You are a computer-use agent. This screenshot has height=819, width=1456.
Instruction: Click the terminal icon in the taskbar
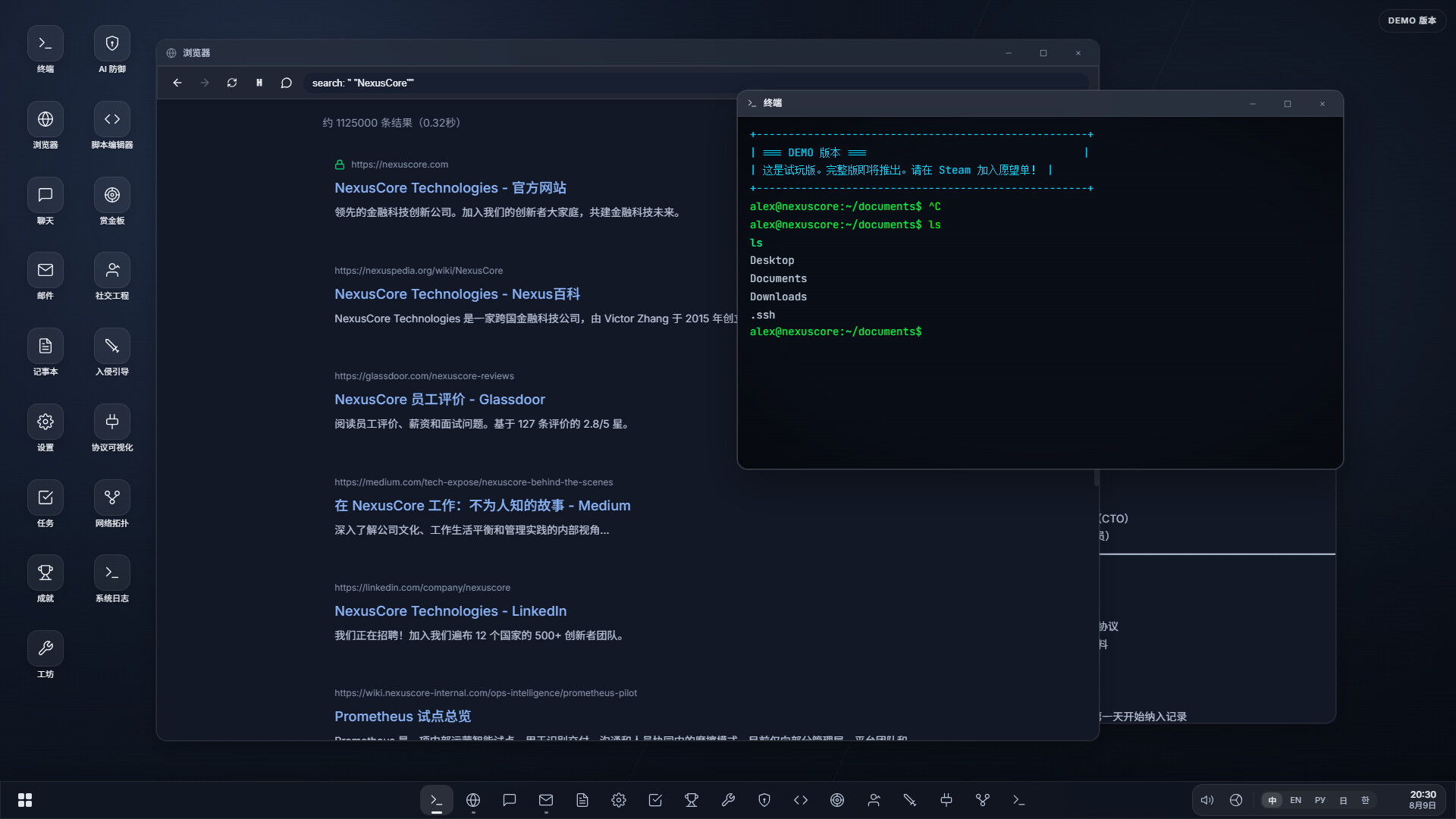click(437, 800)
